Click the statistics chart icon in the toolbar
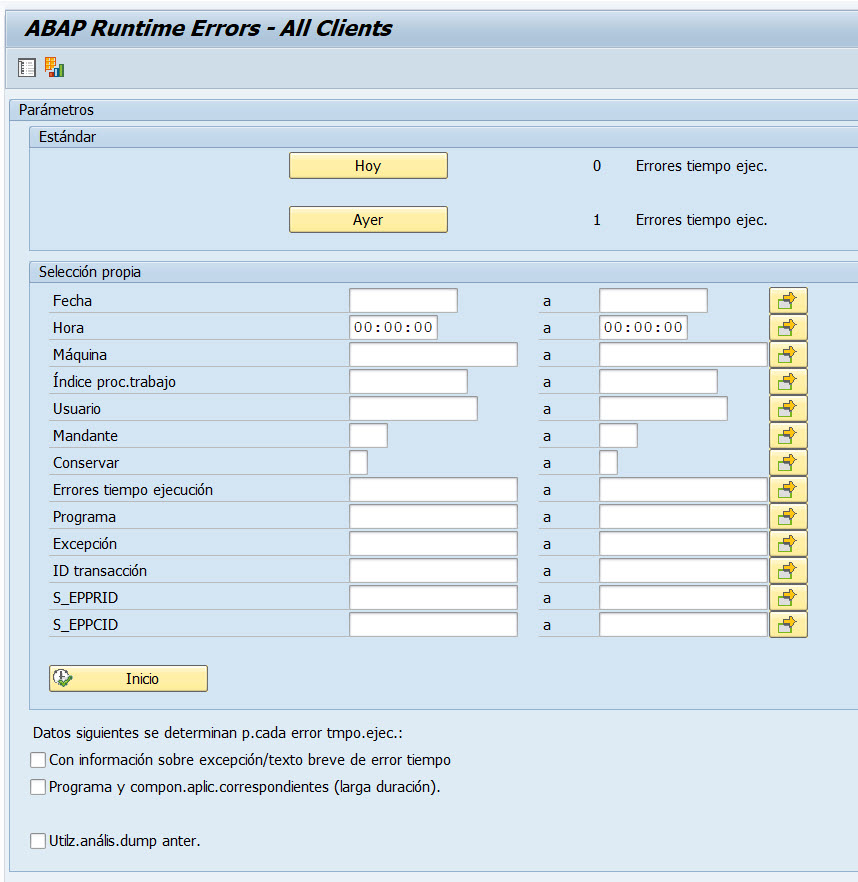Viewport: 858px width, 882px height. coord(54,68)
